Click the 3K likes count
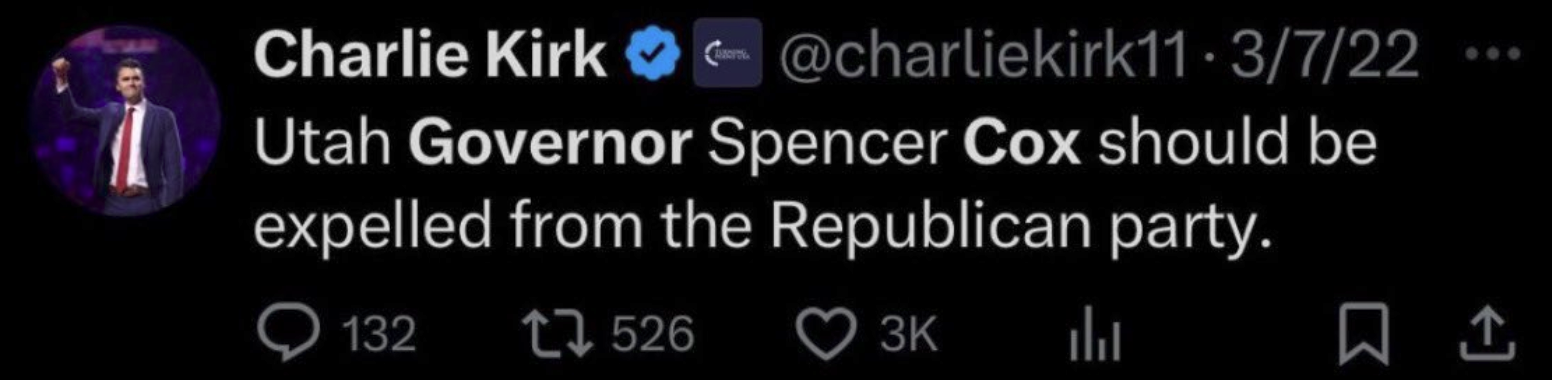The image size is (1552, 380). (908, 334)
